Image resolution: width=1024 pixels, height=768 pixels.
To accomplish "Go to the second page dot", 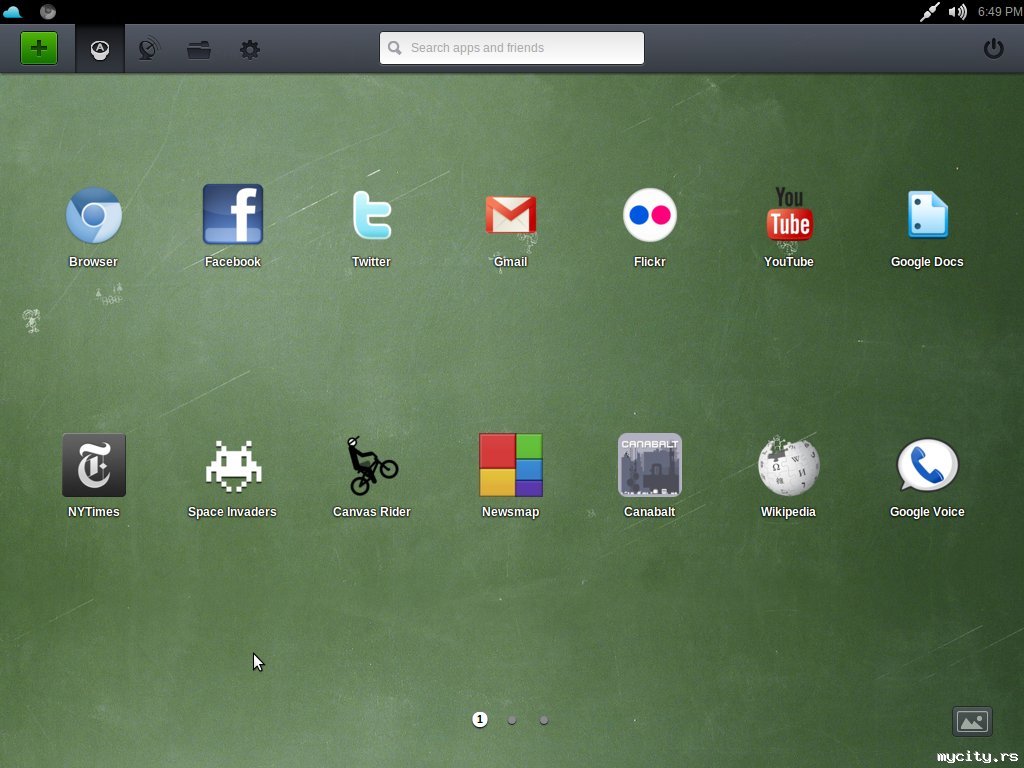I will click(x=512, y=720).
